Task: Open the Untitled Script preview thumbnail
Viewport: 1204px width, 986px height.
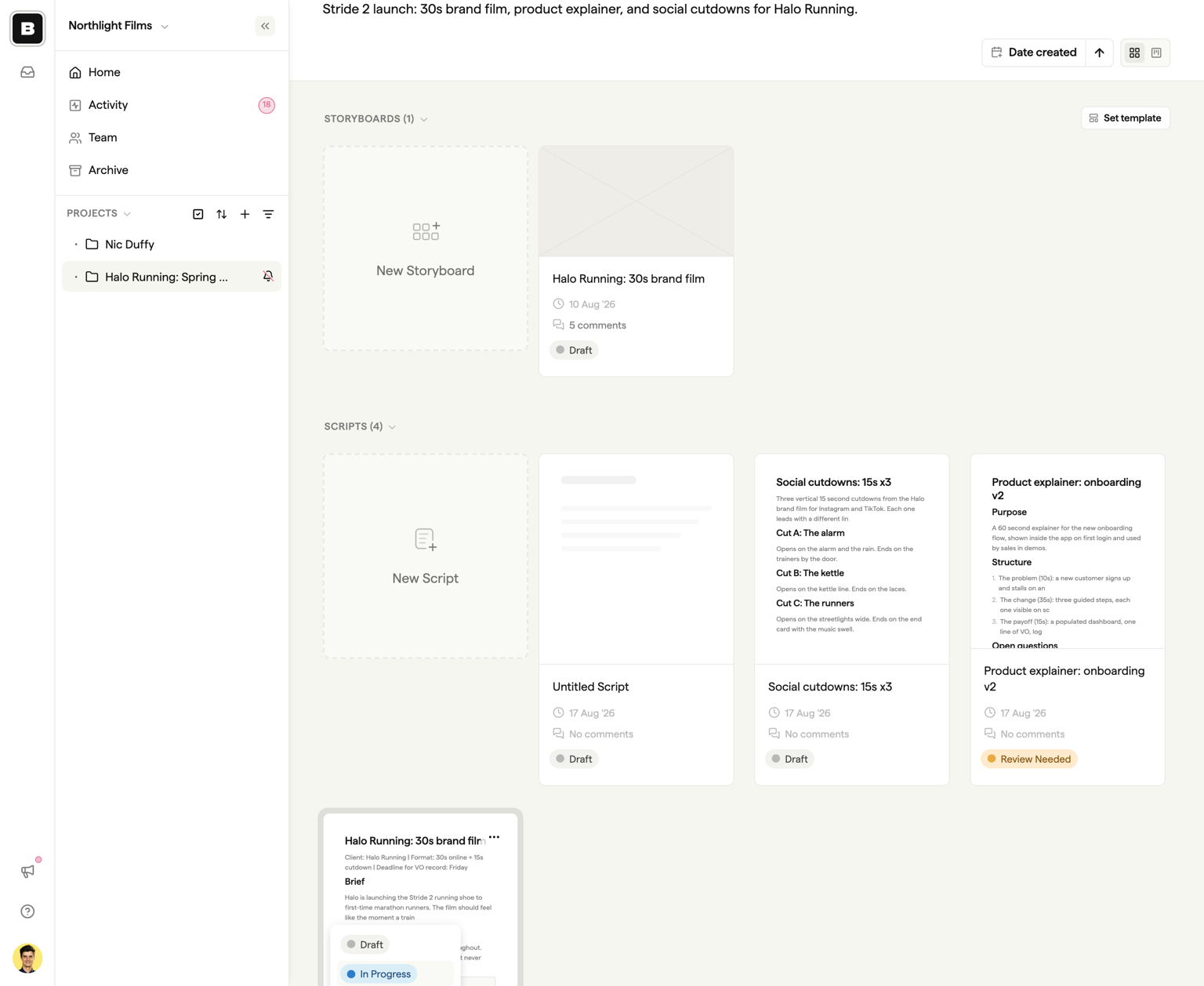Action: [636, 559]
